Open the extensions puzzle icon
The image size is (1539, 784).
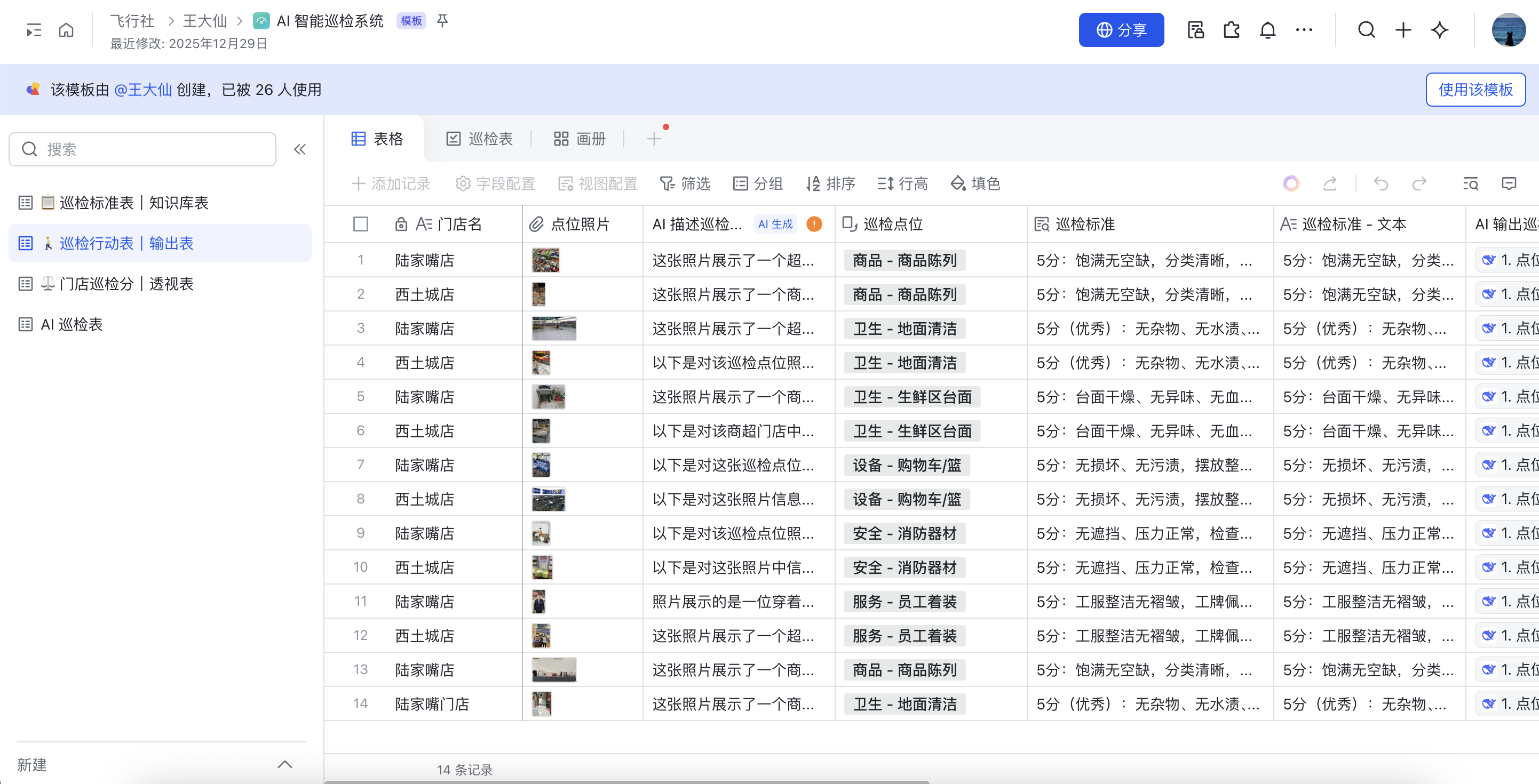click(x=1231, y=30)
